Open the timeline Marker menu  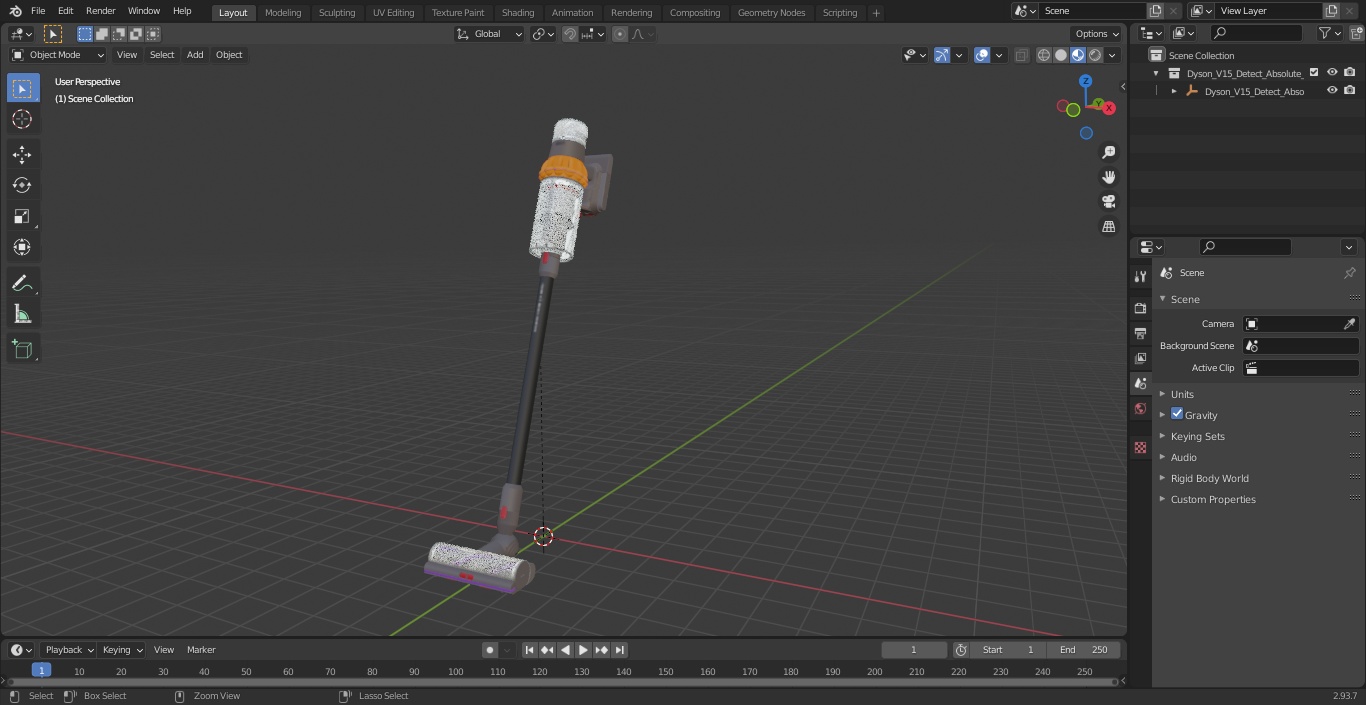201,650
